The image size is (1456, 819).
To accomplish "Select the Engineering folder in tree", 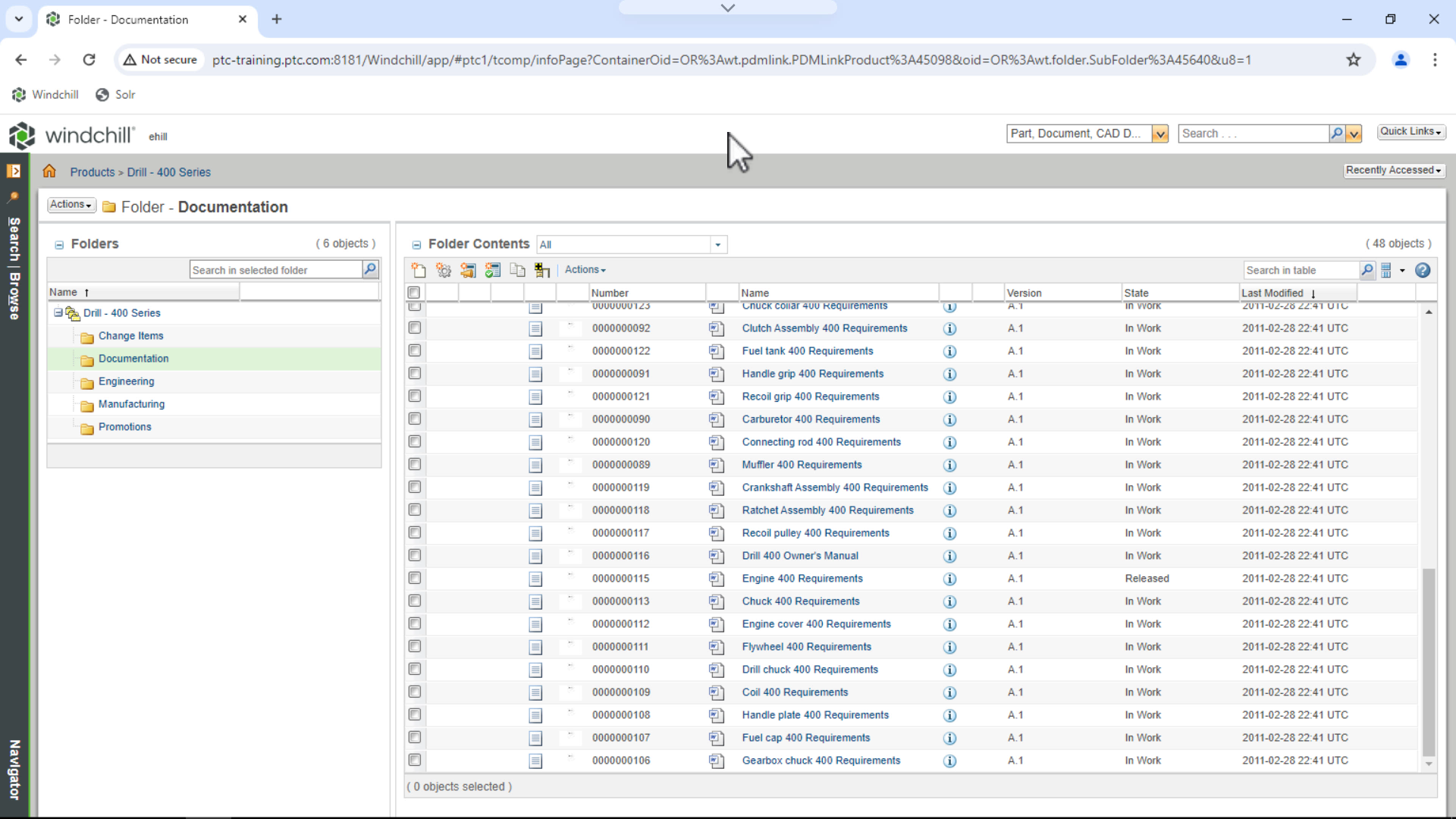I will [126, 381].
